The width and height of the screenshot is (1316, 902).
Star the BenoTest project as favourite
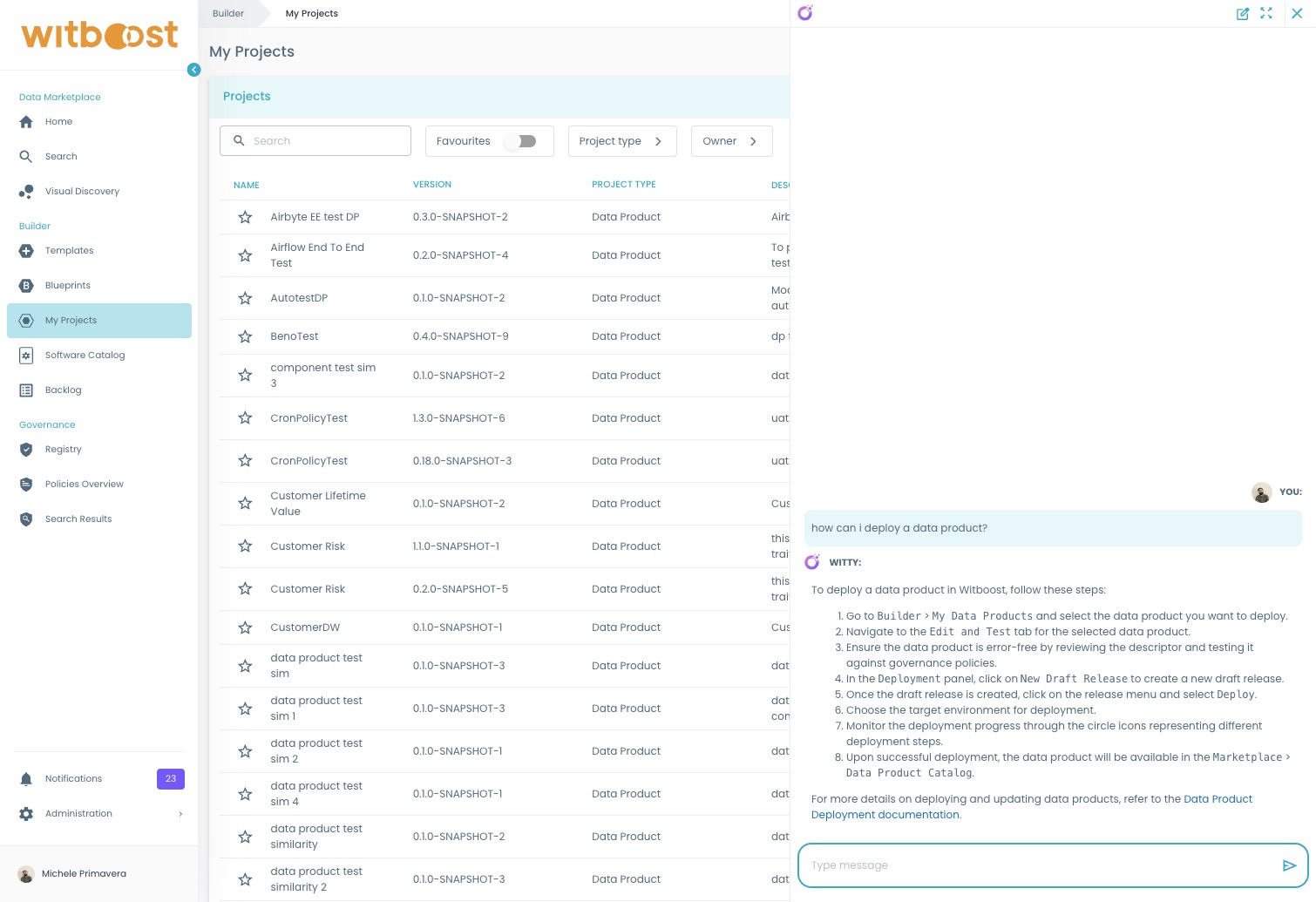[x=245, y=337]
